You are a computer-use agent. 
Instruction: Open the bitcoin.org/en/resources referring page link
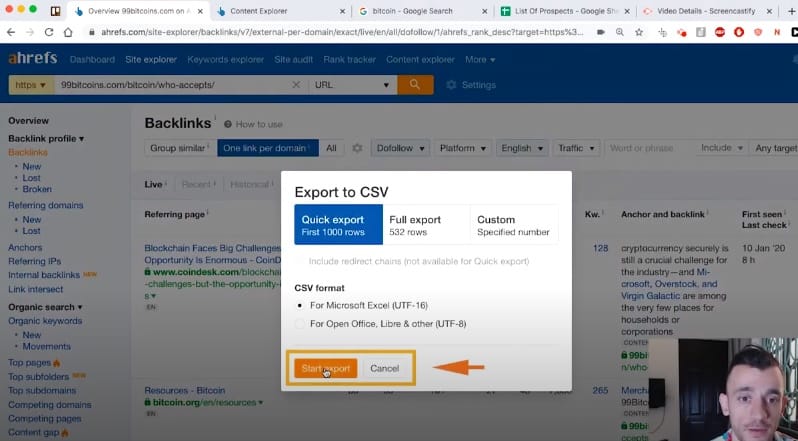[x=204, y=402]
